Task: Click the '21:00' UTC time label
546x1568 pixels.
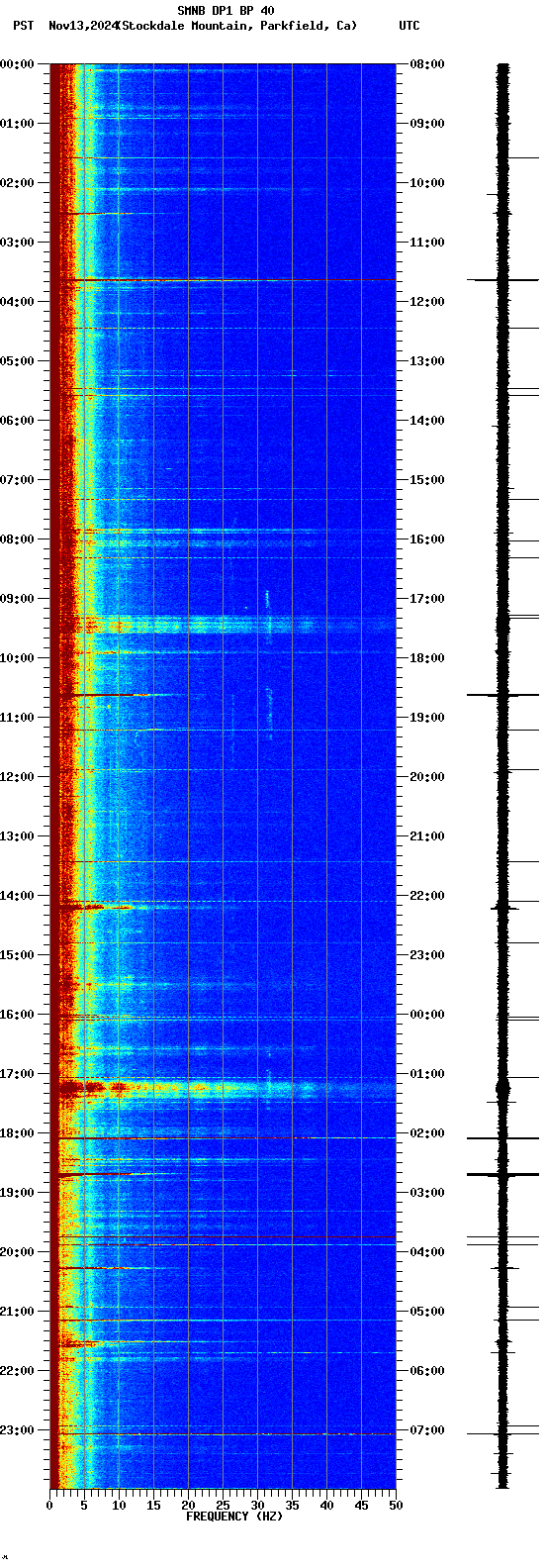Action: (427, 836)
